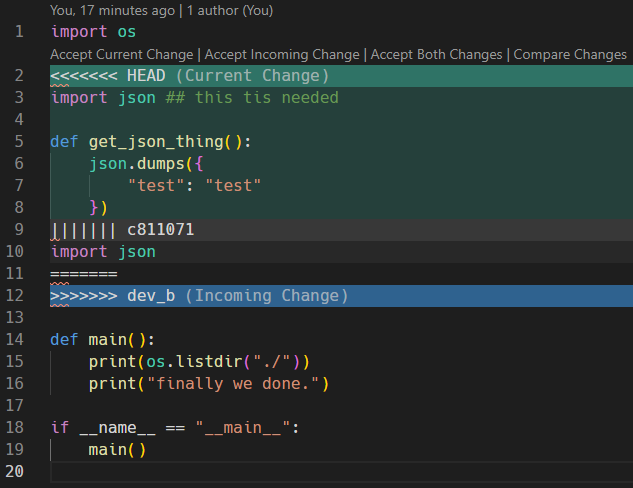
Task: Click the '=======' separator line
Action: 84,274
